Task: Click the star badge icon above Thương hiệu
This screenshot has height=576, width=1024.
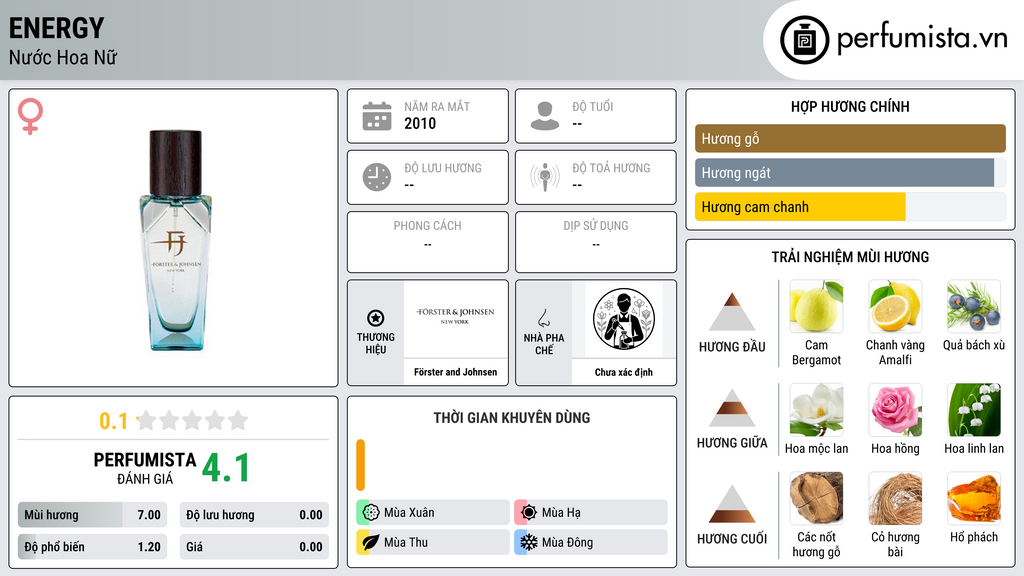Action: click(376, 318)
